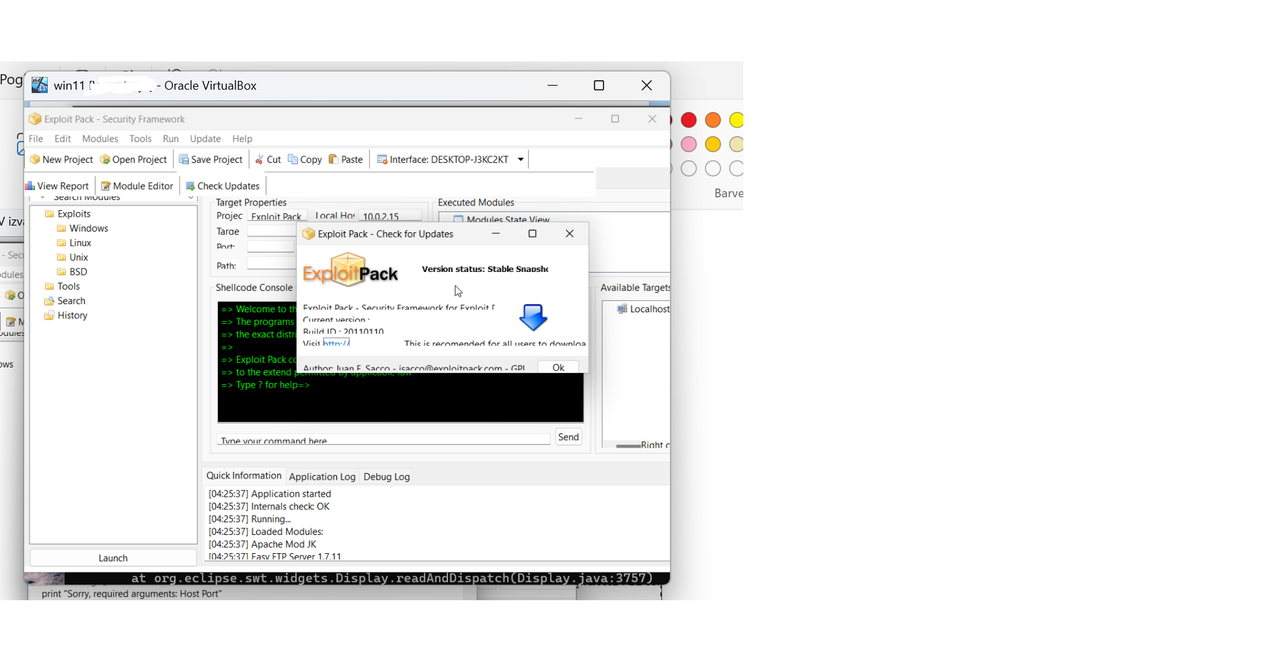Select the History tree item label
The width and height of the screenshot is (1280, 667).
73,316
